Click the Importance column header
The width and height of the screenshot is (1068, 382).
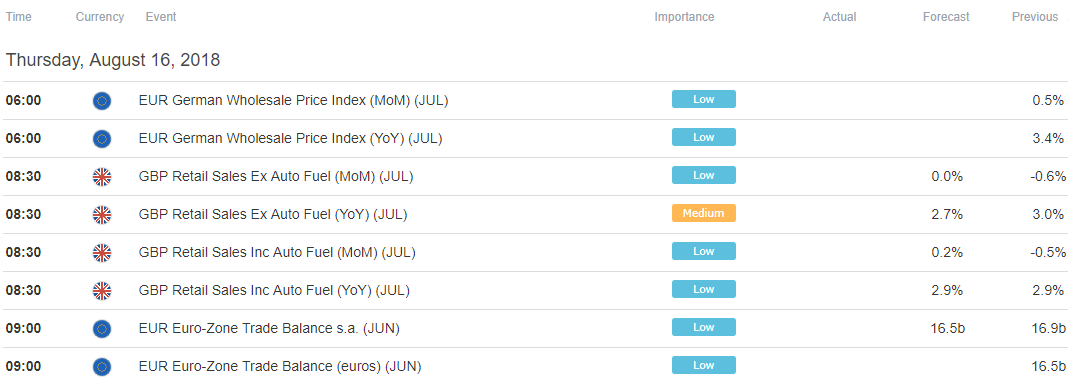pyautogui.click(x=684, y=17)
